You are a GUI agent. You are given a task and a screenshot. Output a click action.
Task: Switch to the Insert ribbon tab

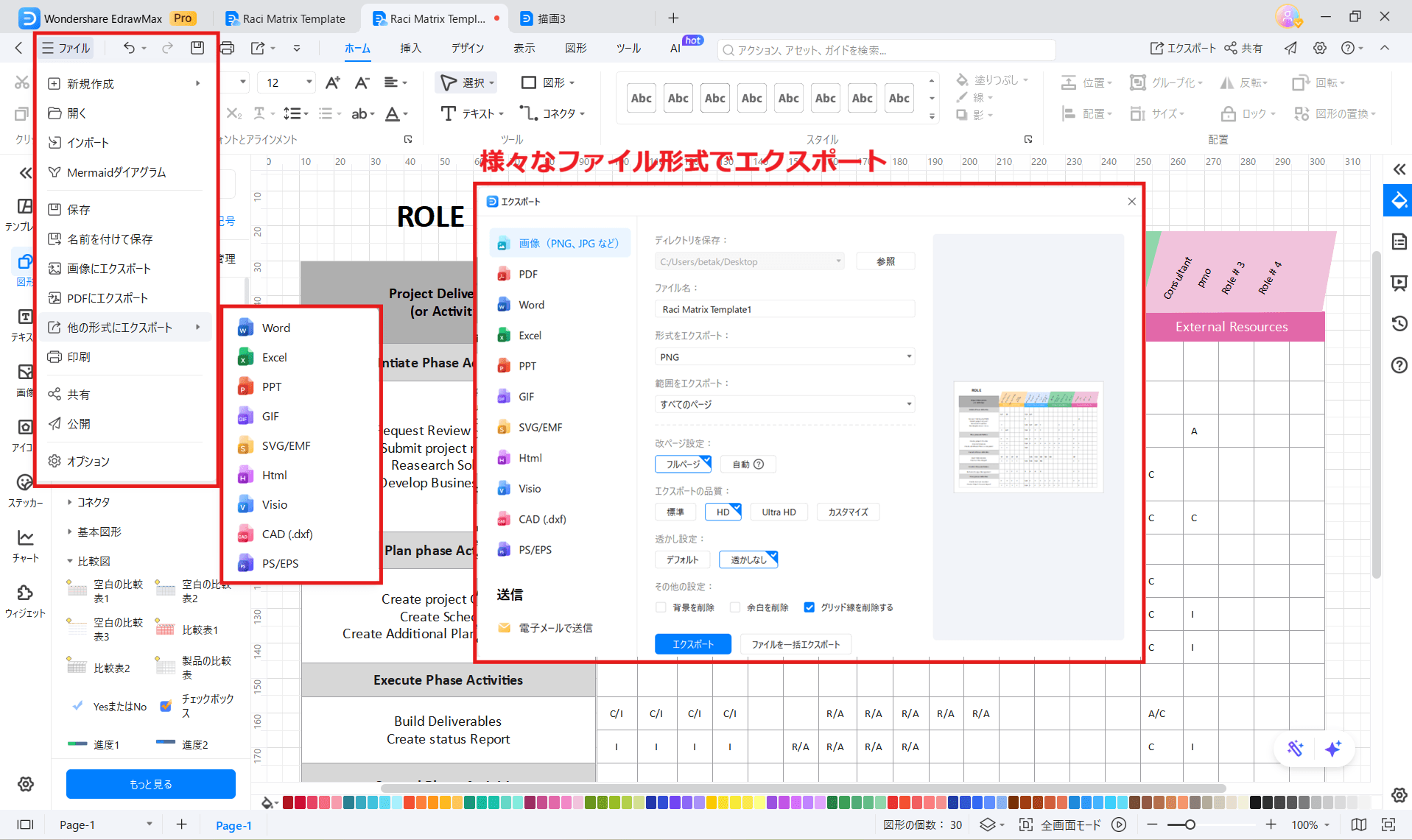(410, 48)
